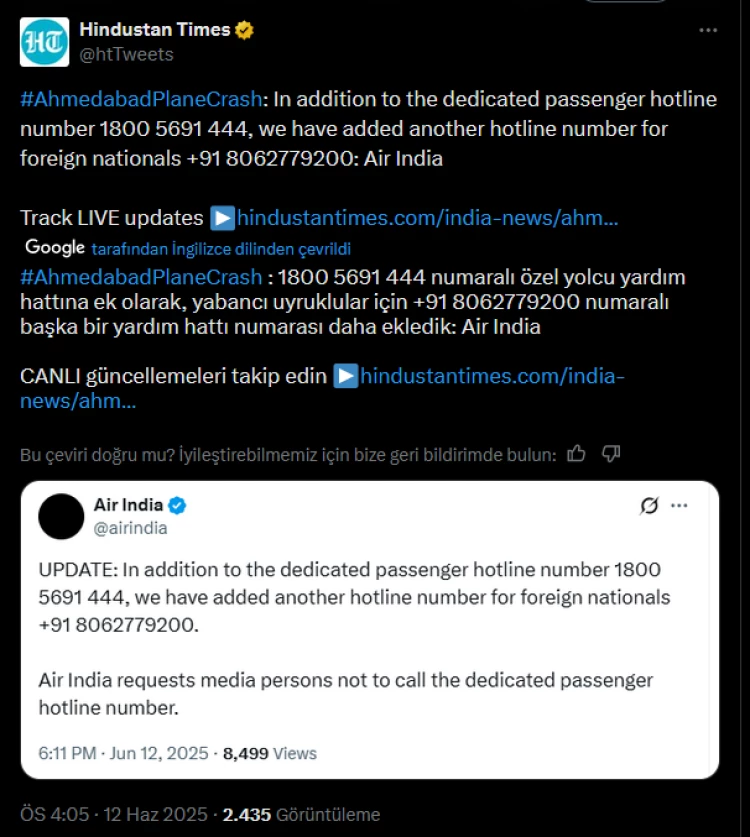Open the hashtag in the Turkish translation
The width and height of the screenshot is (750, 837).
(141, 276)
